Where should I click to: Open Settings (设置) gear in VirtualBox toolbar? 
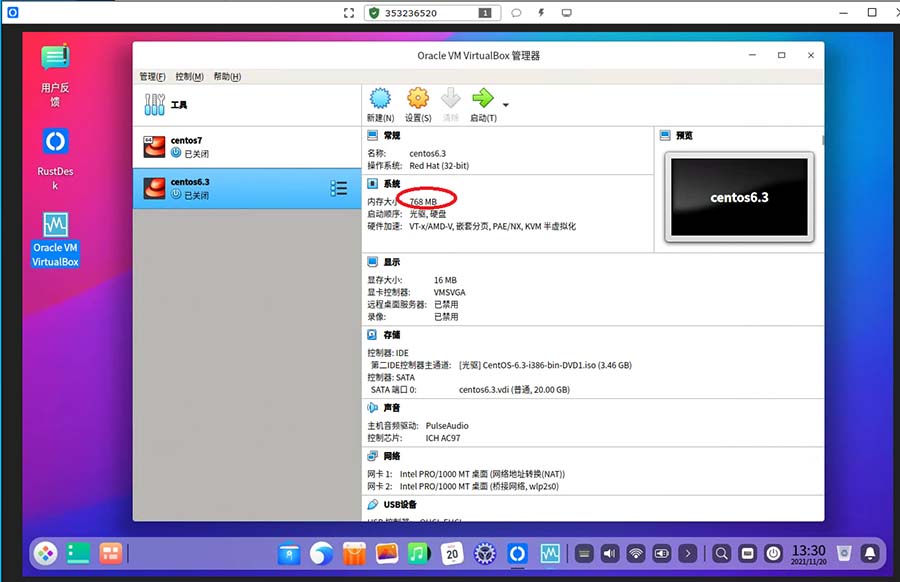click(418, 99)
